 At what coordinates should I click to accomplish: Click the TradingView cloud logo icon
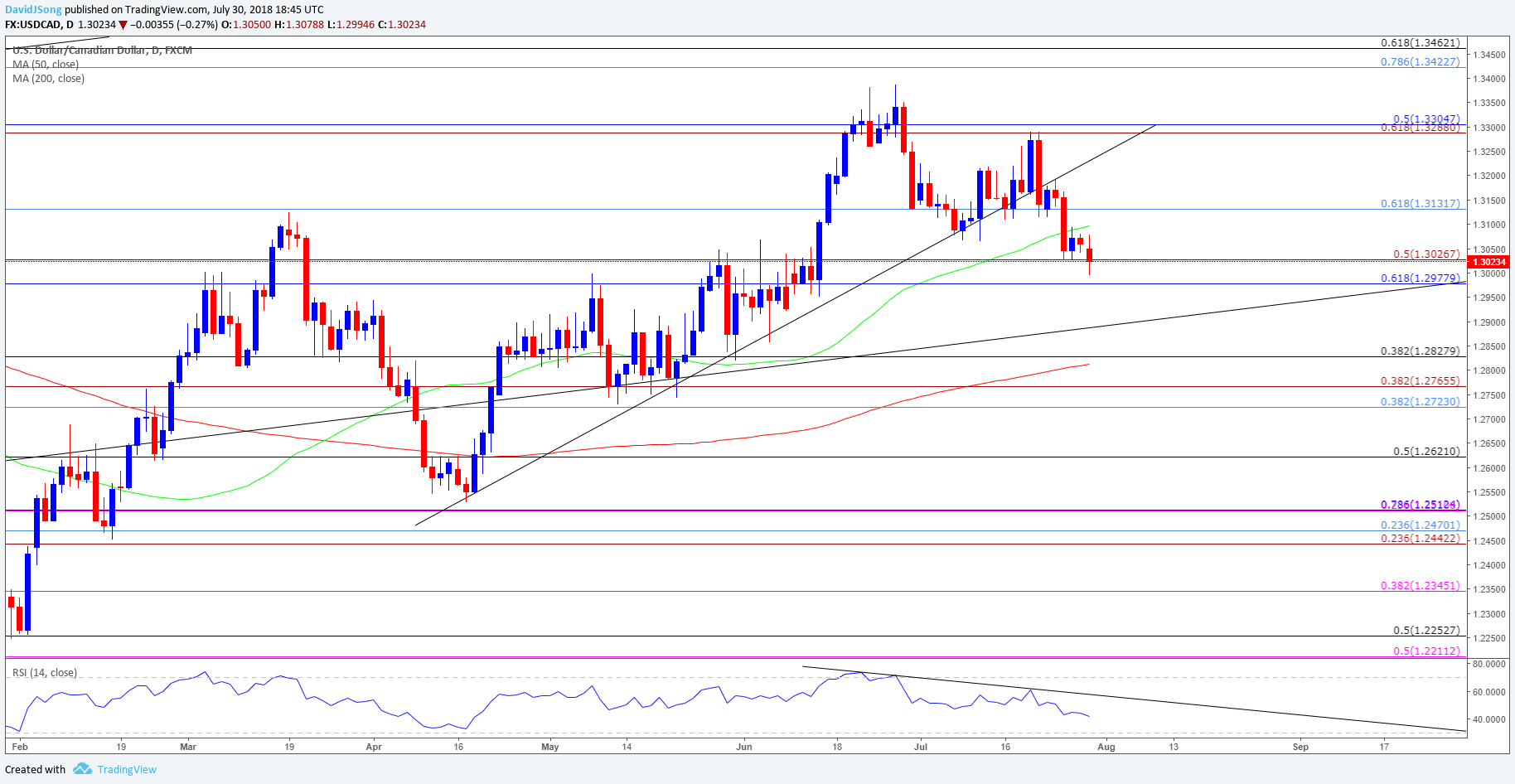(x=82, y=769)
